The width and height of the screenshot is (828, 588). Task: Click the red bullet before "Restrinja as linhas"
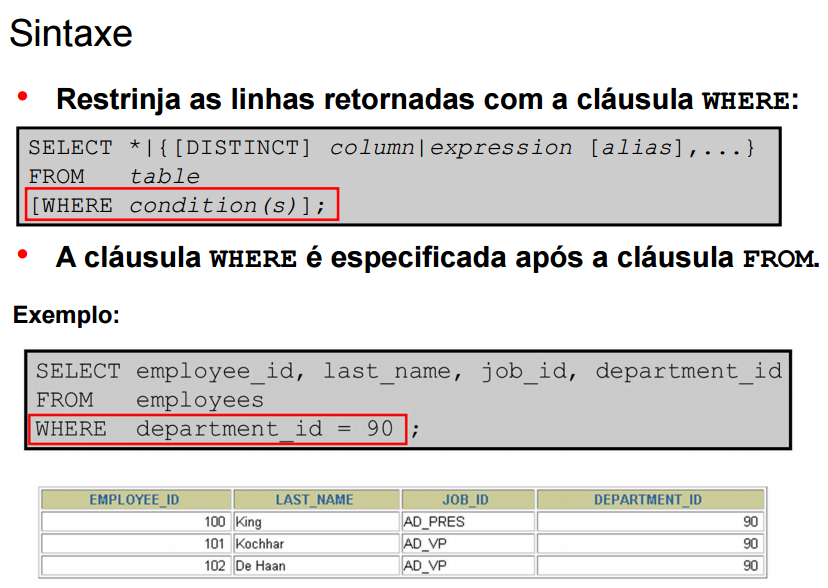pos(23,97)
